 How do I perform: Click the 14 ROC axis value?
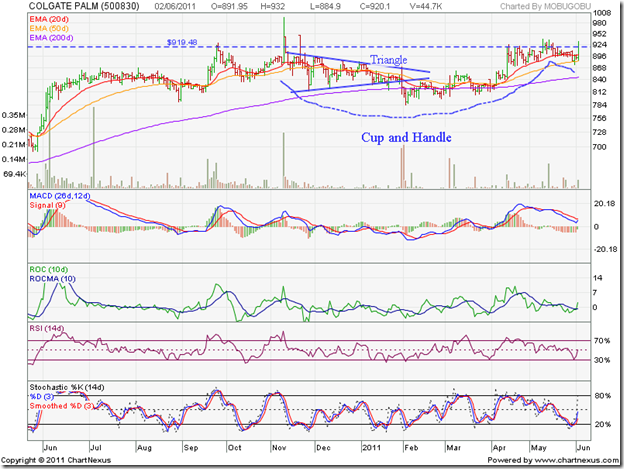pos(597,278)
